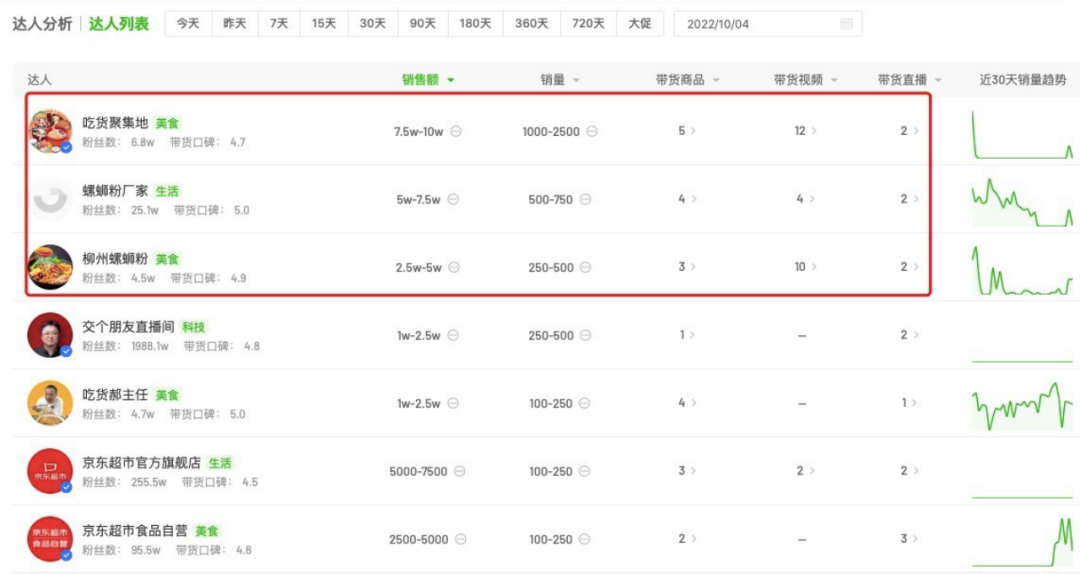Sort the 销量 column

(x=576, y=80)
